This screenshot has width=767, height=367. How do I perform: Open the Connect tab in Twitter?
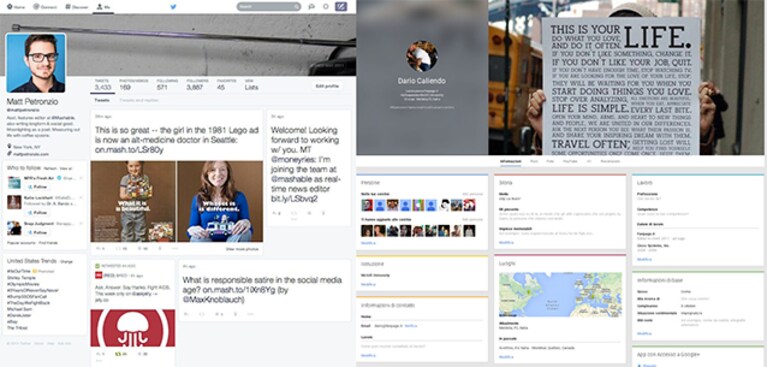[45, 7]
